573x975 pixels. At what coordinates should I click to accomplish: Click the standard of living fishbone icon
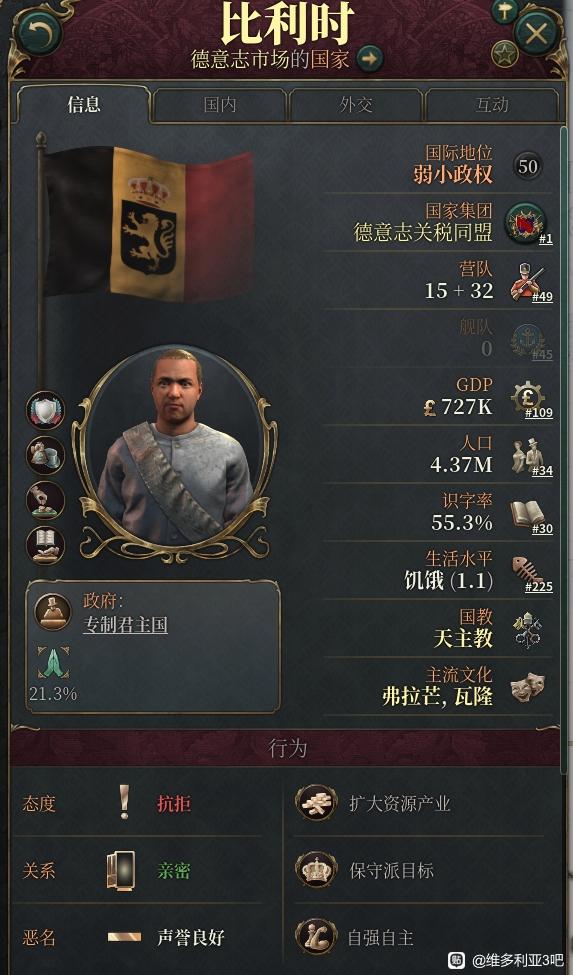[528, 570]
